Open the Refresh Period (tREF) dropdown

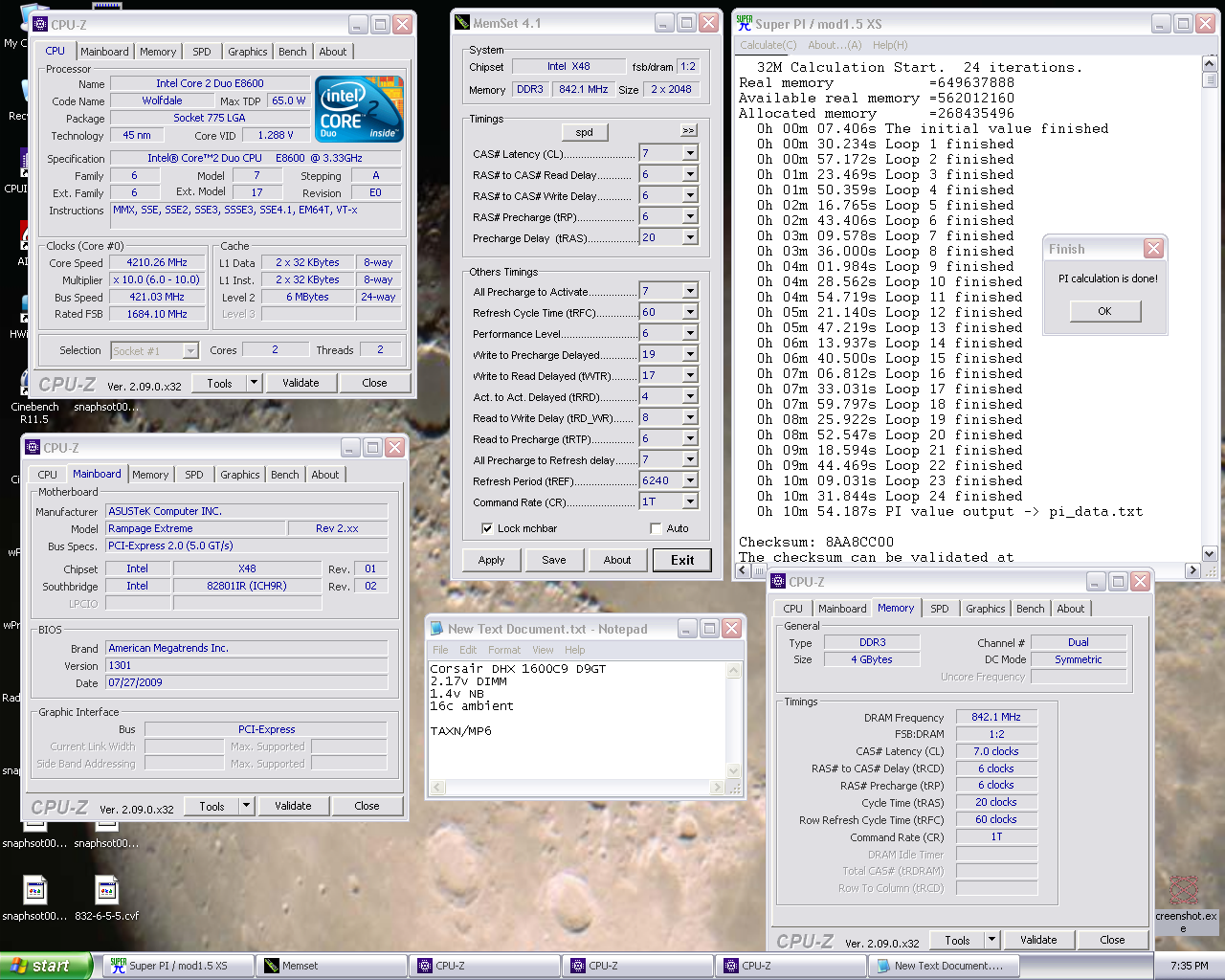(x=690, y=480)
